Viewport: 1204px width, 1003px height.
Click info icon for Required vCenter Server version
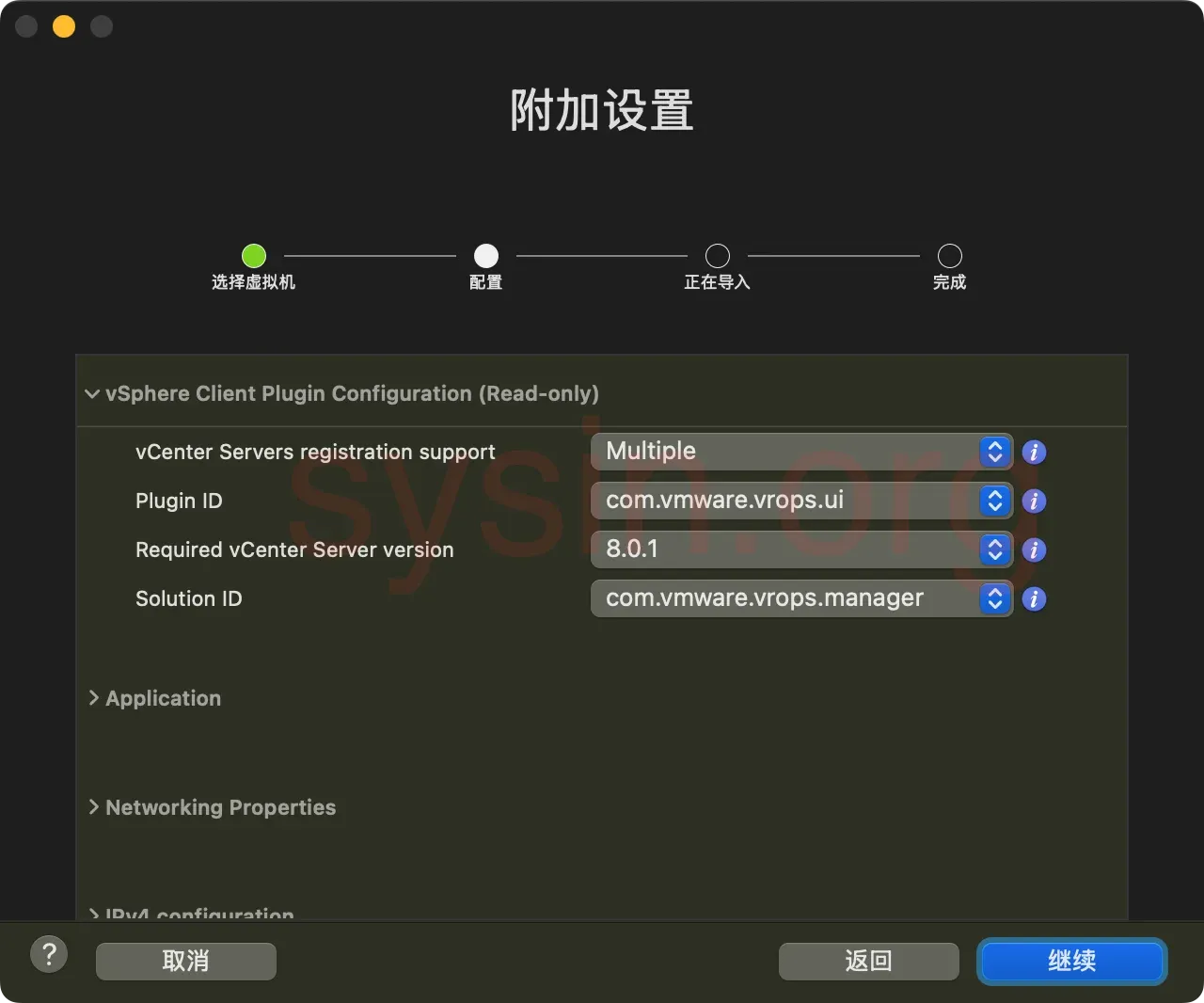1034,550
